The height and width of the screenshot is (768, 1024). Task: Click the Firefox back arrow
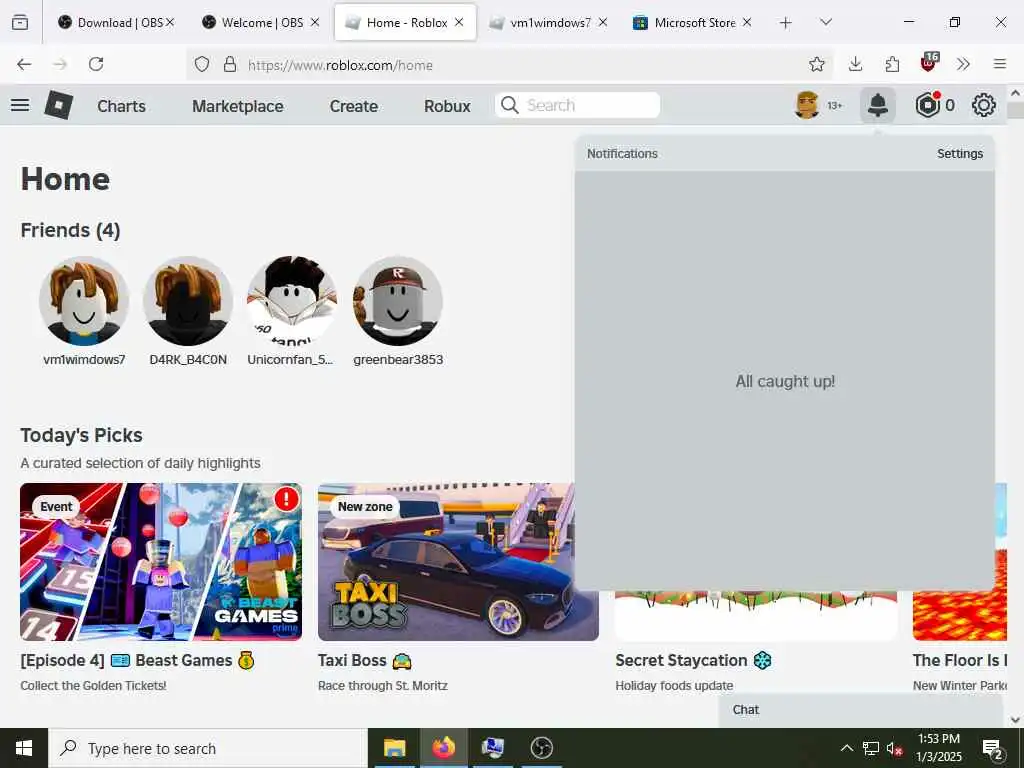click(x=24, y=64)
